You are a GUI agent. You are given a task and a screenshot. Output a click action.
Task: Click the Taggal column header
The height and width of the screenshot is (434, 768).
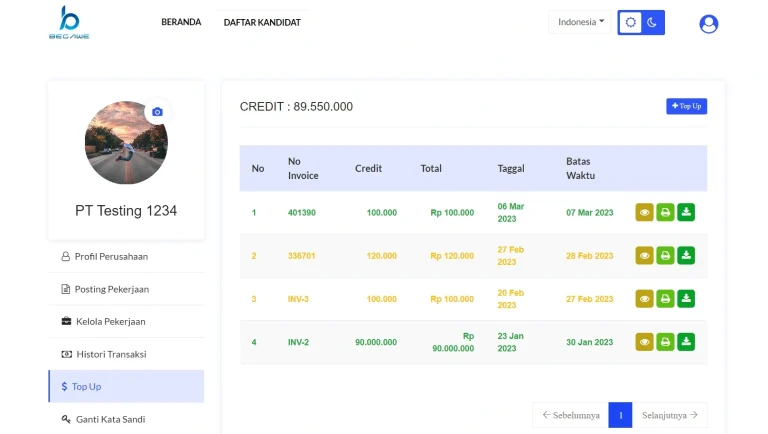point(511,169)
